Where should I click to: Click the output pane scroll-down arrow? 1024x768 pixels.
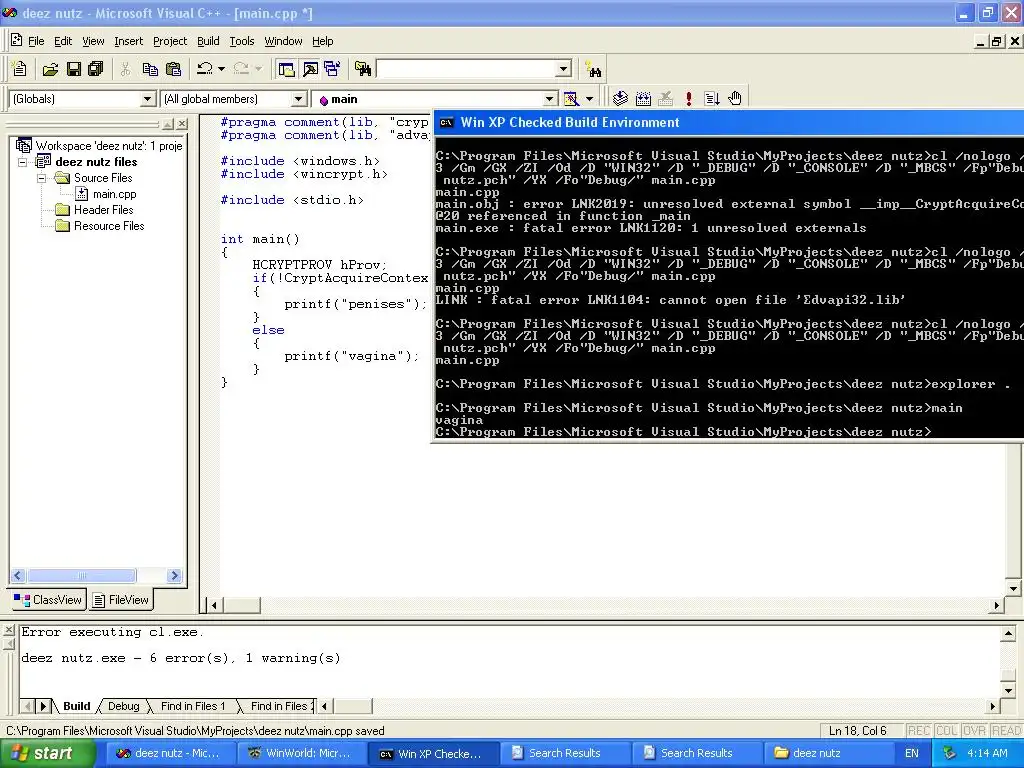(x=1008, y=690)
